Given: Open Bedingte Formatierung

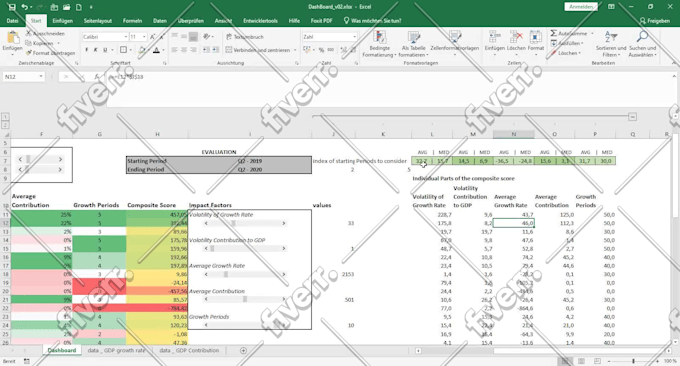Looking at the screenshot, I should [379, 44].
